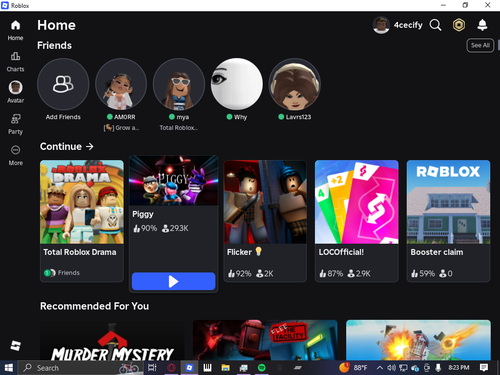Open the Party sidebar icon
Viewport: 500px width, 375px height.
point(15,119)
